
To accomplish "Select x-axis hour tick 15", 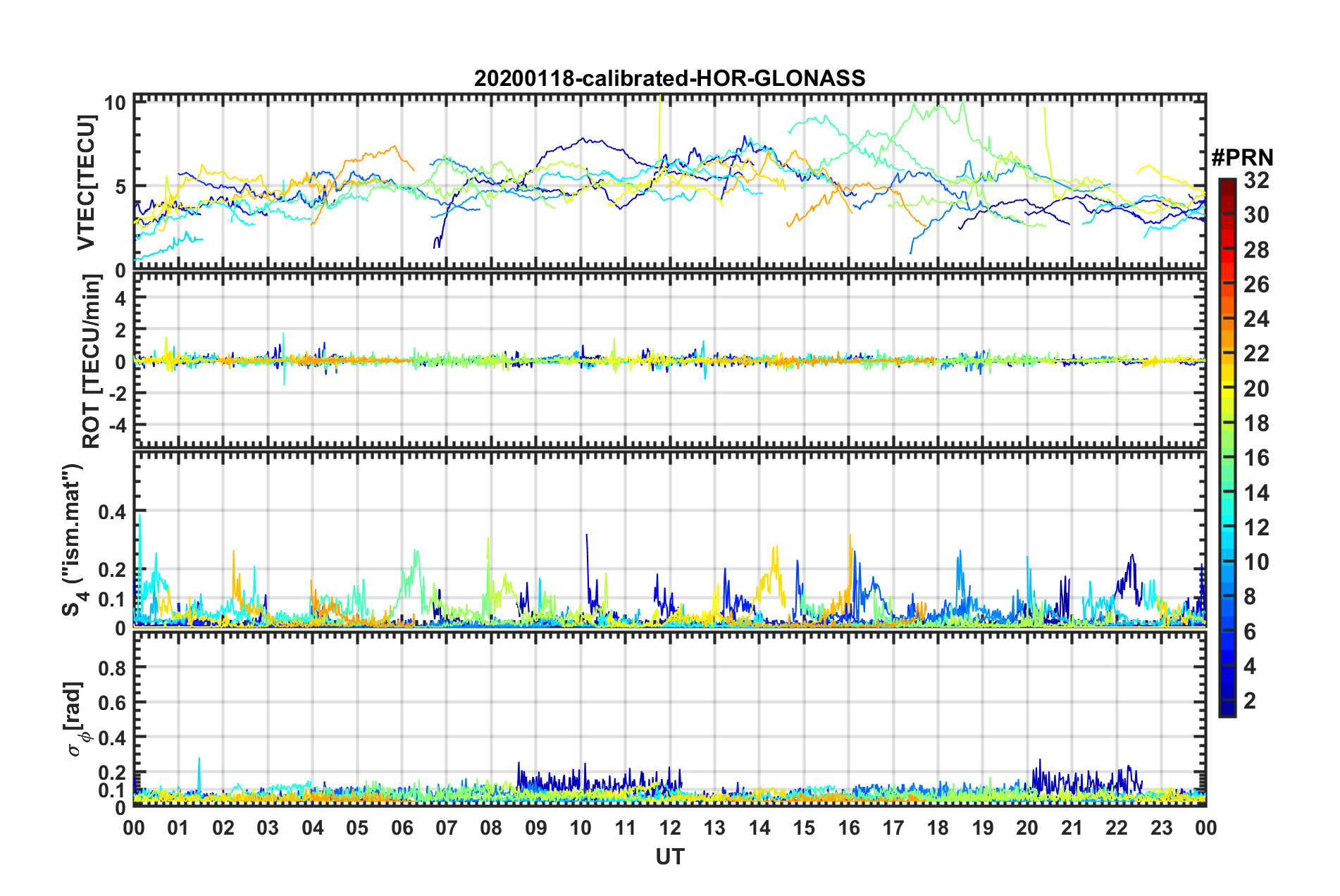I will coord(804,828).
